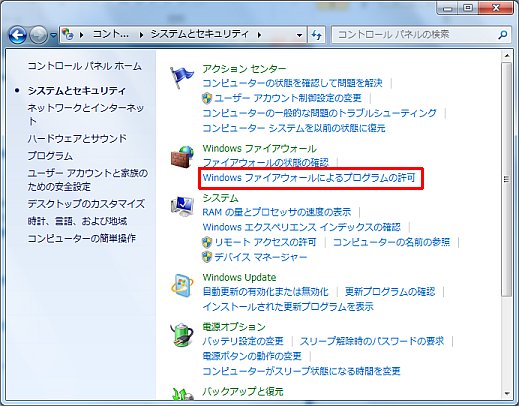Screen dimensions: 519x406
Task: Open the Windows Firewall brick wall icon
Action: coord(182,156)
